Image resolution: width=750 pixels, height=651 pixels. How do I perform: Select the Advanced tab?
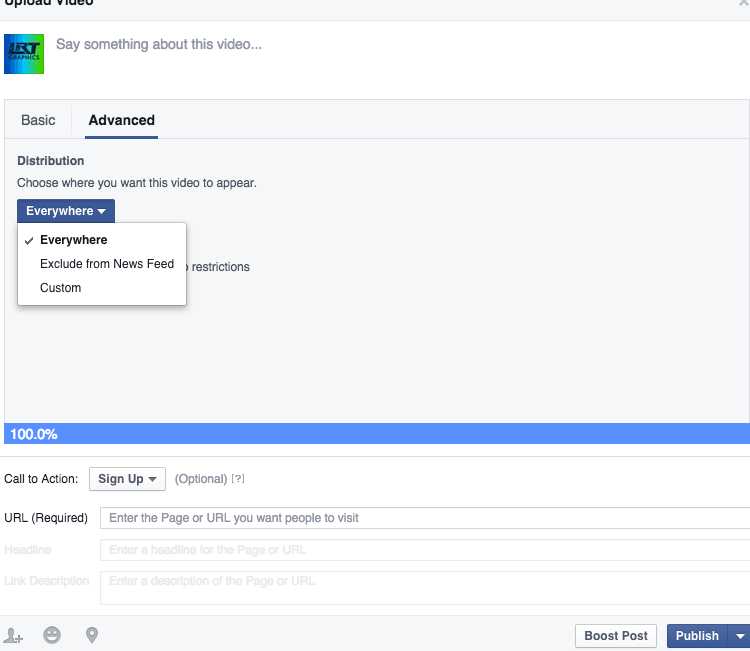[x=121, y=120]
